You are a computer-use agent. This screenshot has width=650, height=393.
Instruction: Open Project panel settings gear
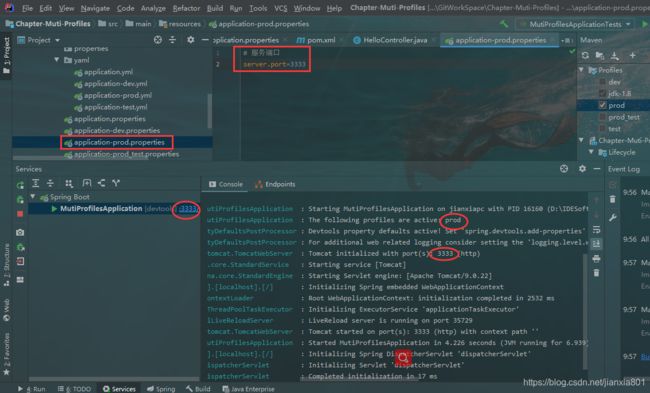tap(190, 40)
